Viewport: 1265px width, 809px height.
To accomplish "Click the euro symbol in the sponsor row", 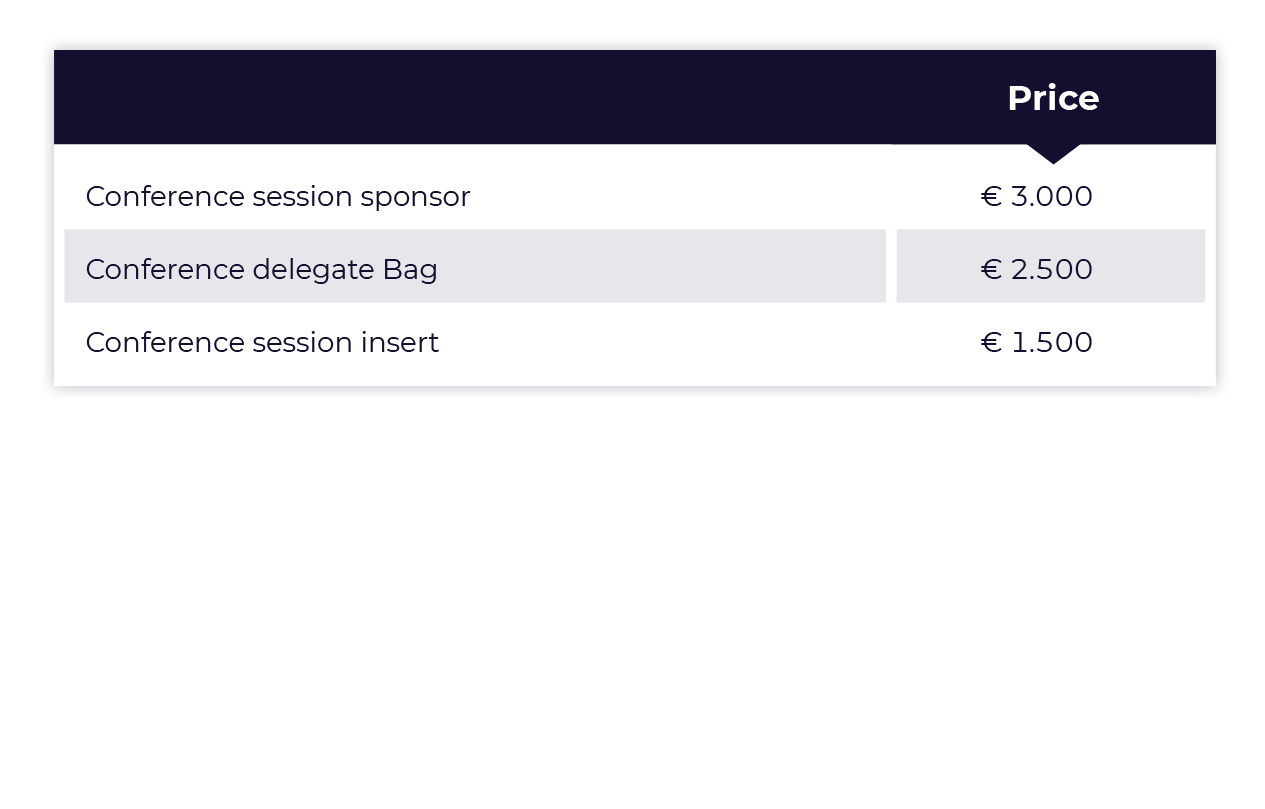I will click(x=991, y=197).
